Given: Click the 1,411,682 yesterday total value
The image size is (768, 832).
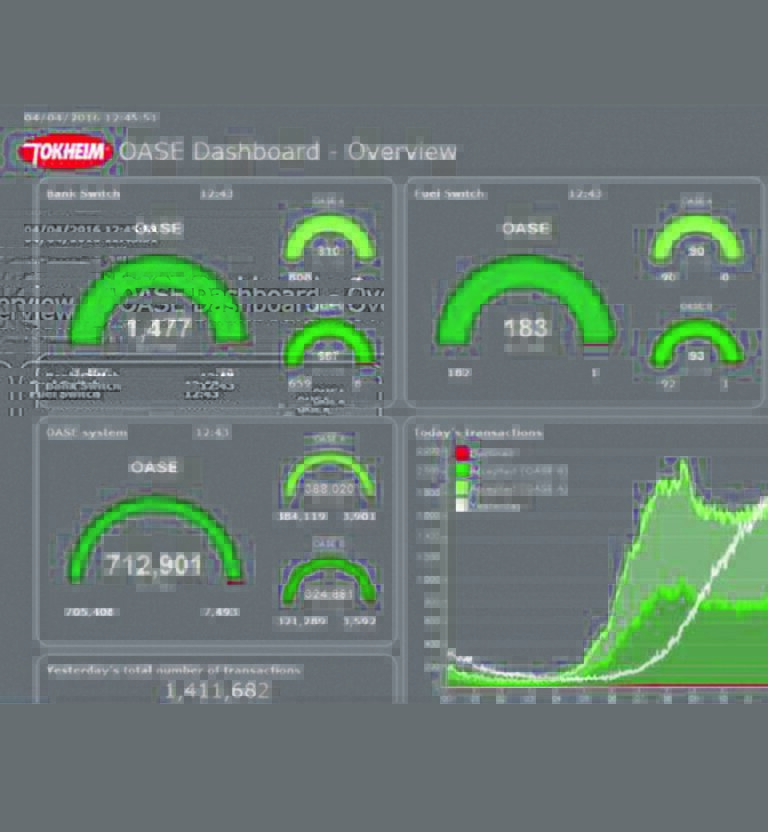Looking at the screenshot, I should pos(217,691).
